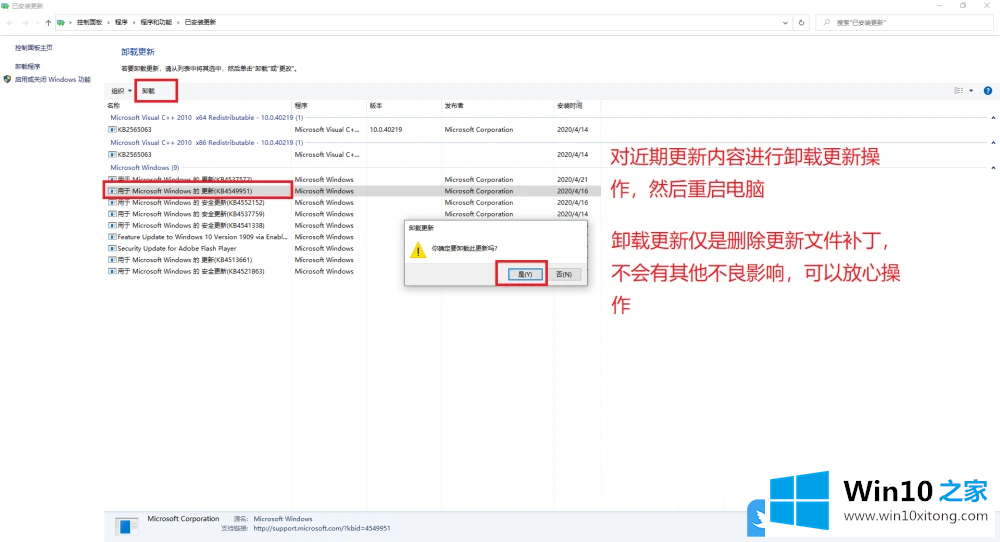1000x542 pixels.
Task: Click 是(Y) to confirm uninstall
Action: tap(521, 274)
